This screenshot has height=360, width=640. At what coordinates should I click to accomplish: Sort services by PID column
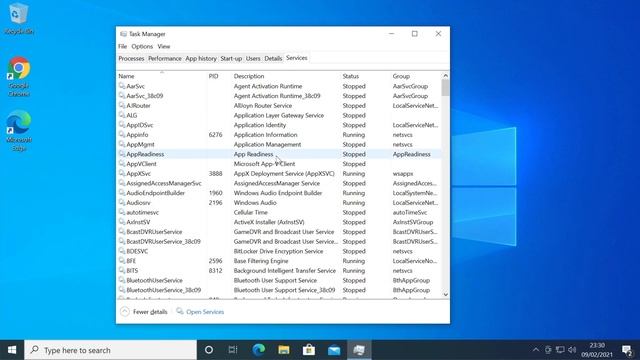[x=219, y=76]
